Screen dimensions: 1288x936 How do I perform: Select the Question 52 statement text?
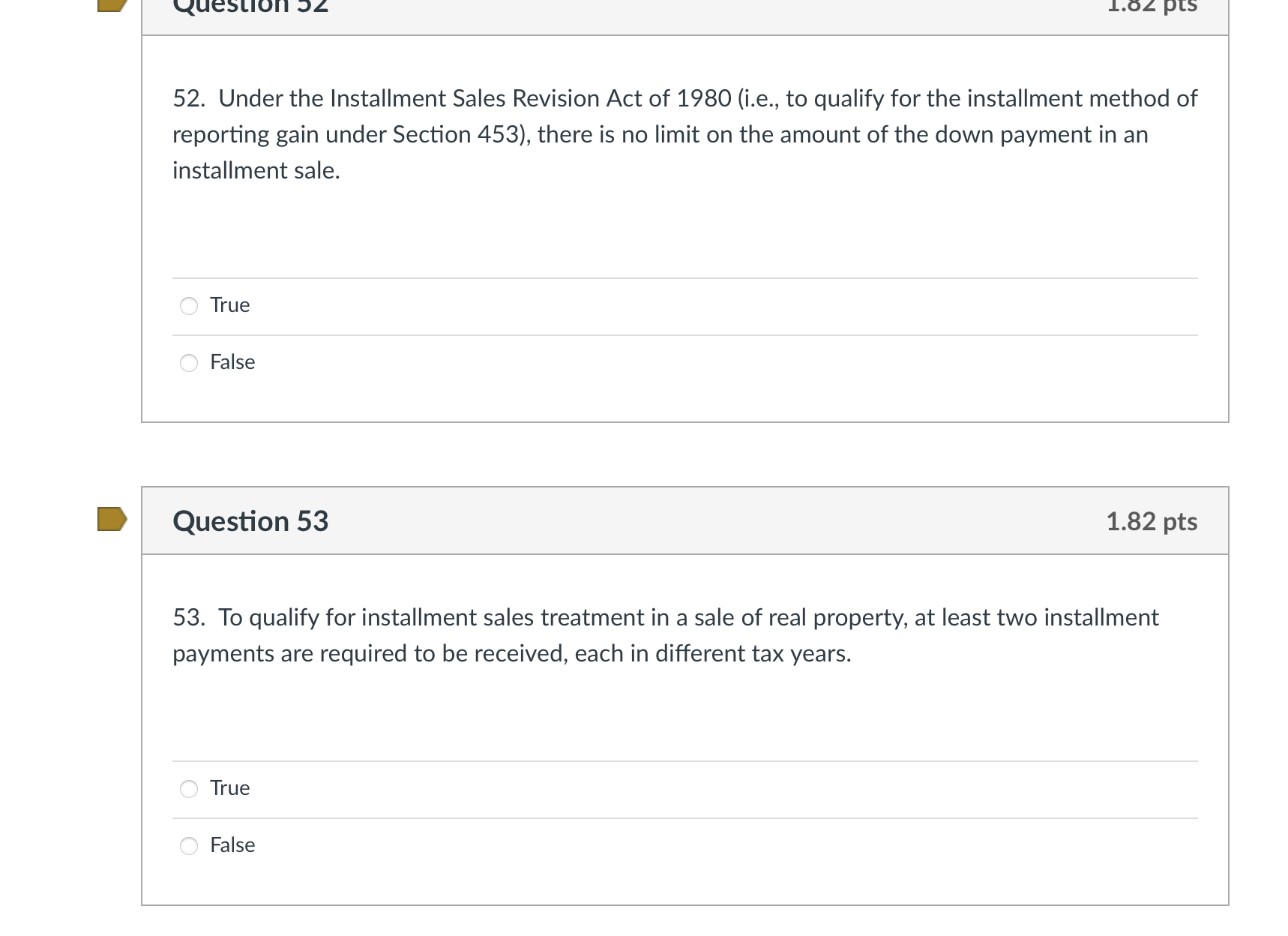click(675, 133)
